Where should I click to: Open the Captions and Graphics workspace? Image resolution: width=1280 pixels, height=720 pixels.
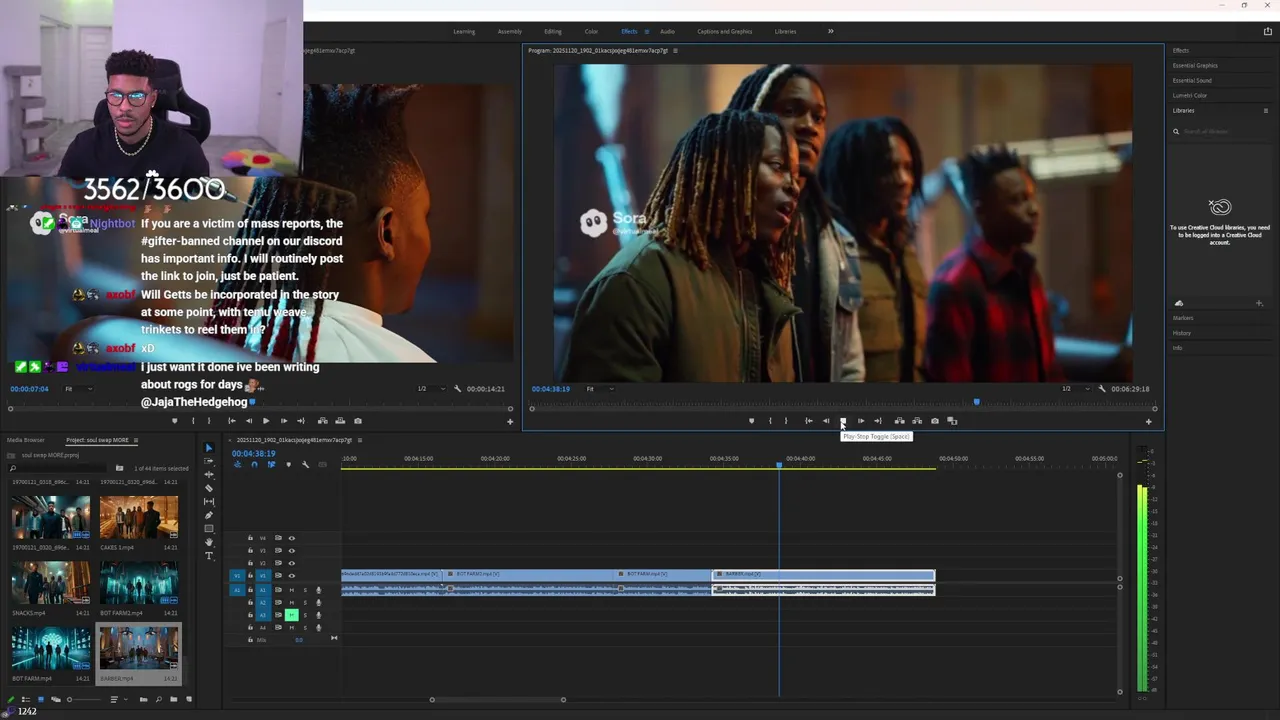725,31
